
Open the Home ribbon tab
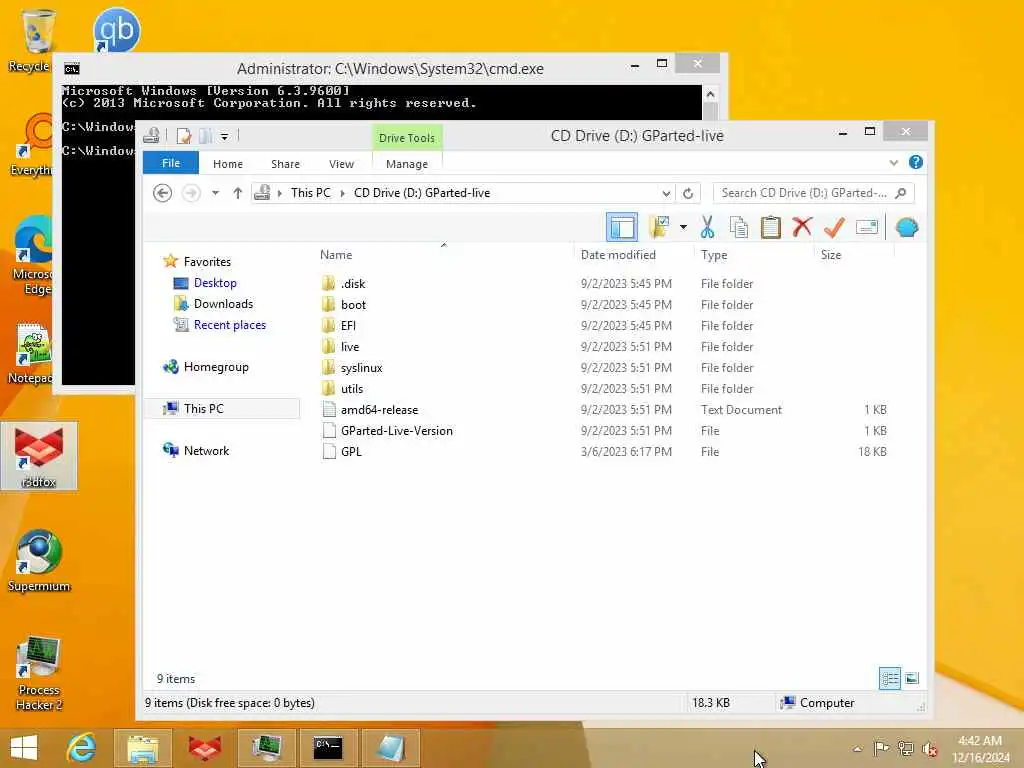(x=228, y=164)
